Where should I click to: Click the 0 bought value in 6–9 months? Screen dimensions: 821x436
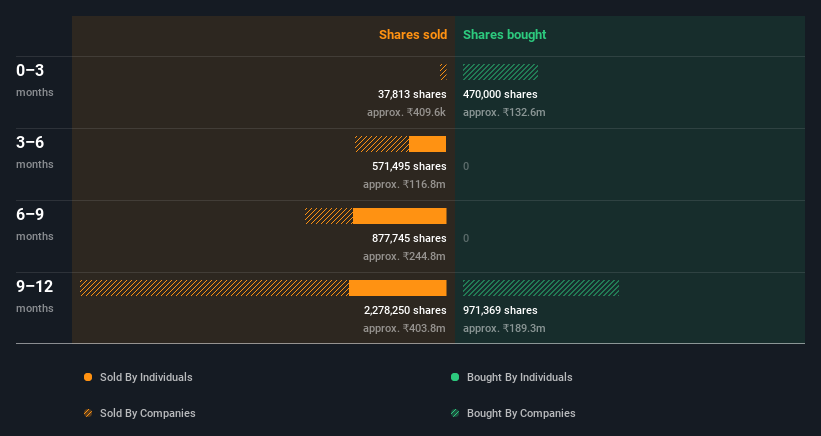(x=466, y=239)
